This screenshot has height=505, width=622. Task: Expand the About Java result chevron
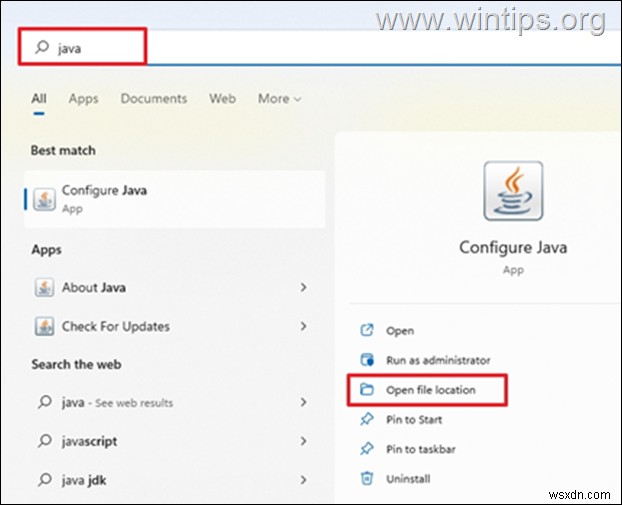(x=303, y=287)
